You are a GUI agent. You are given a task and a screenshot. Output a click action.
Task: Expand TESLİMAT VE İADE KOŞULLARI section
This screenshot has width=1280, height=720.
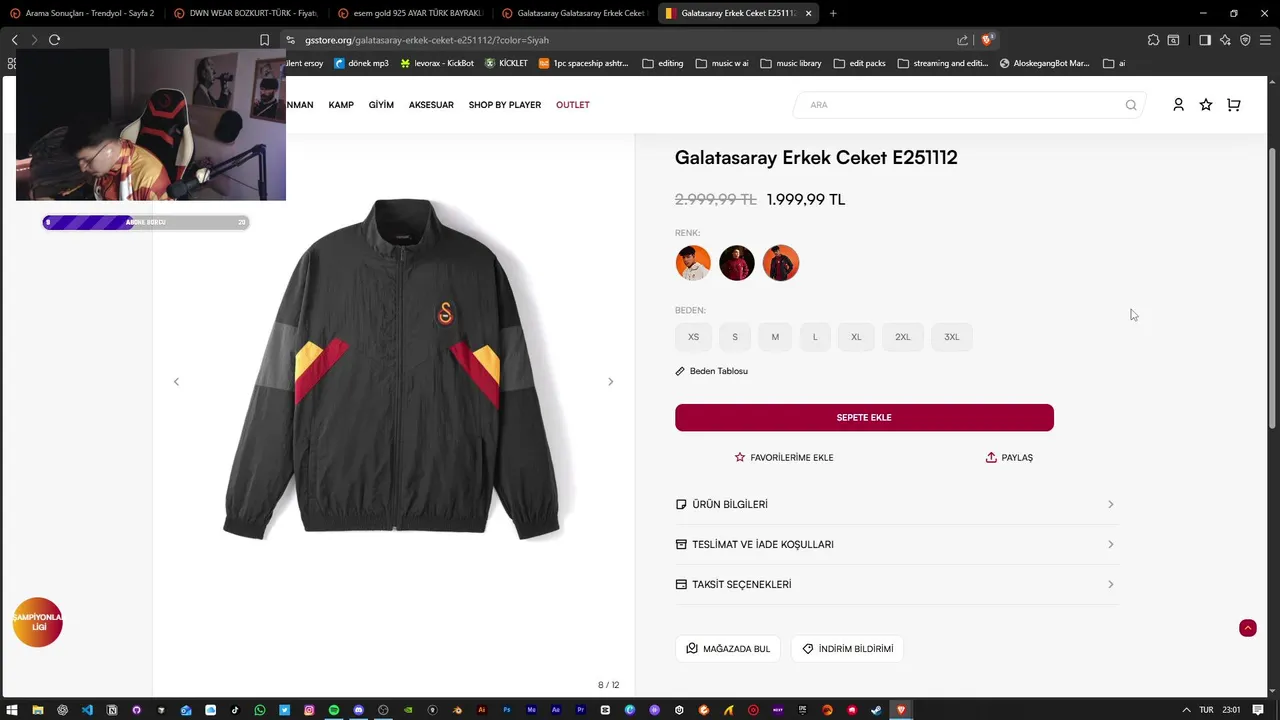point(896,545)
